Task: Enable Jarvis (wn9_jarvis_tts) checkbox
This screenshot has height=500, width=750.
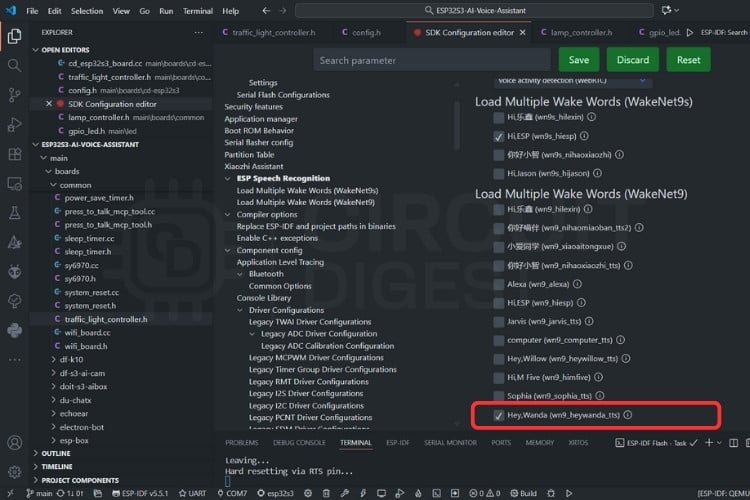Action: pyautogui.click(x=498, y=322)
